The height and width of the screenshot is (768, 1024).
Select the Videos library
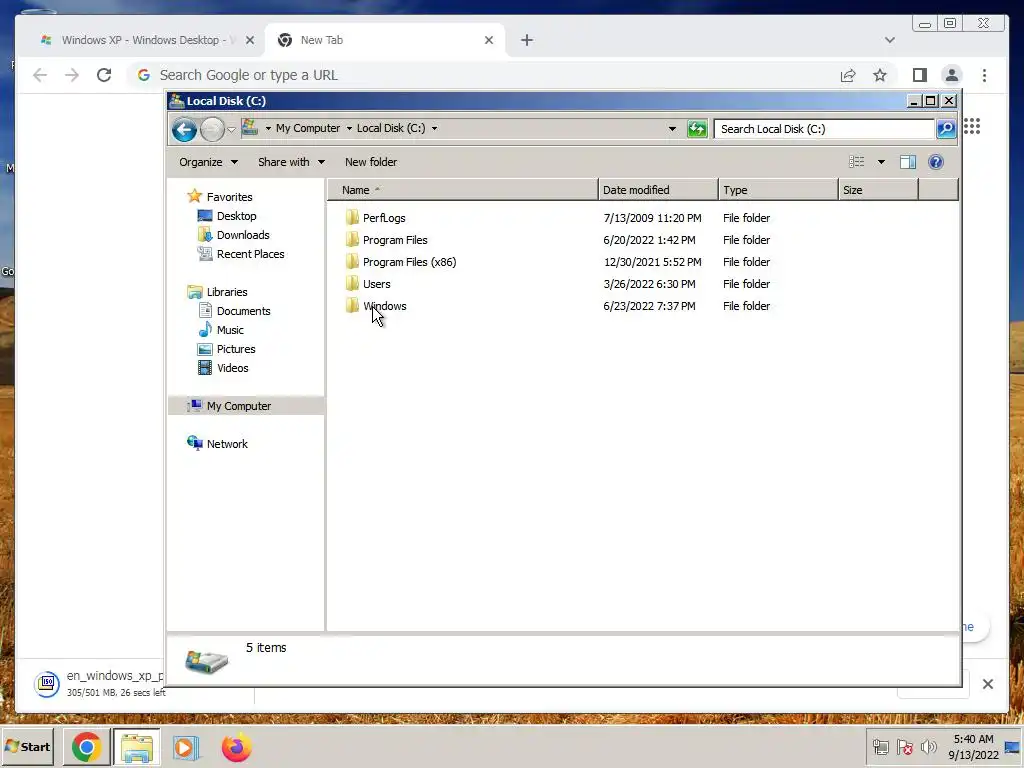click(x=232, y=368)
